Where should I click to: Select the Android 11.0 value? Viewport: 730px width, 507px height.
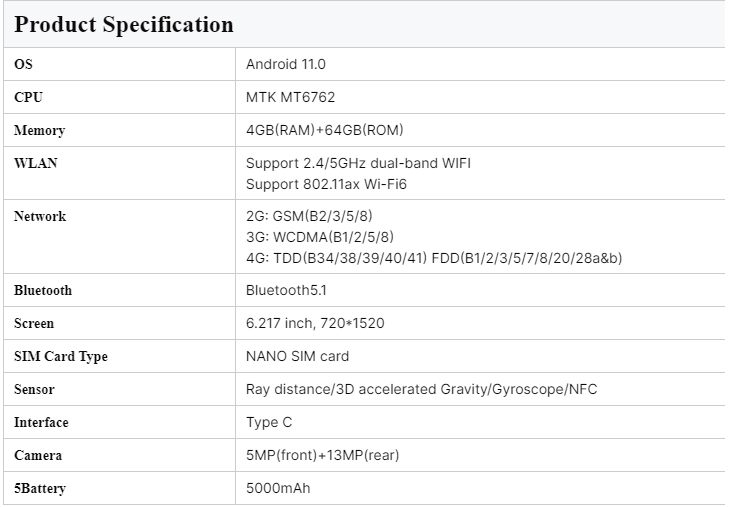tap(286, 64)
